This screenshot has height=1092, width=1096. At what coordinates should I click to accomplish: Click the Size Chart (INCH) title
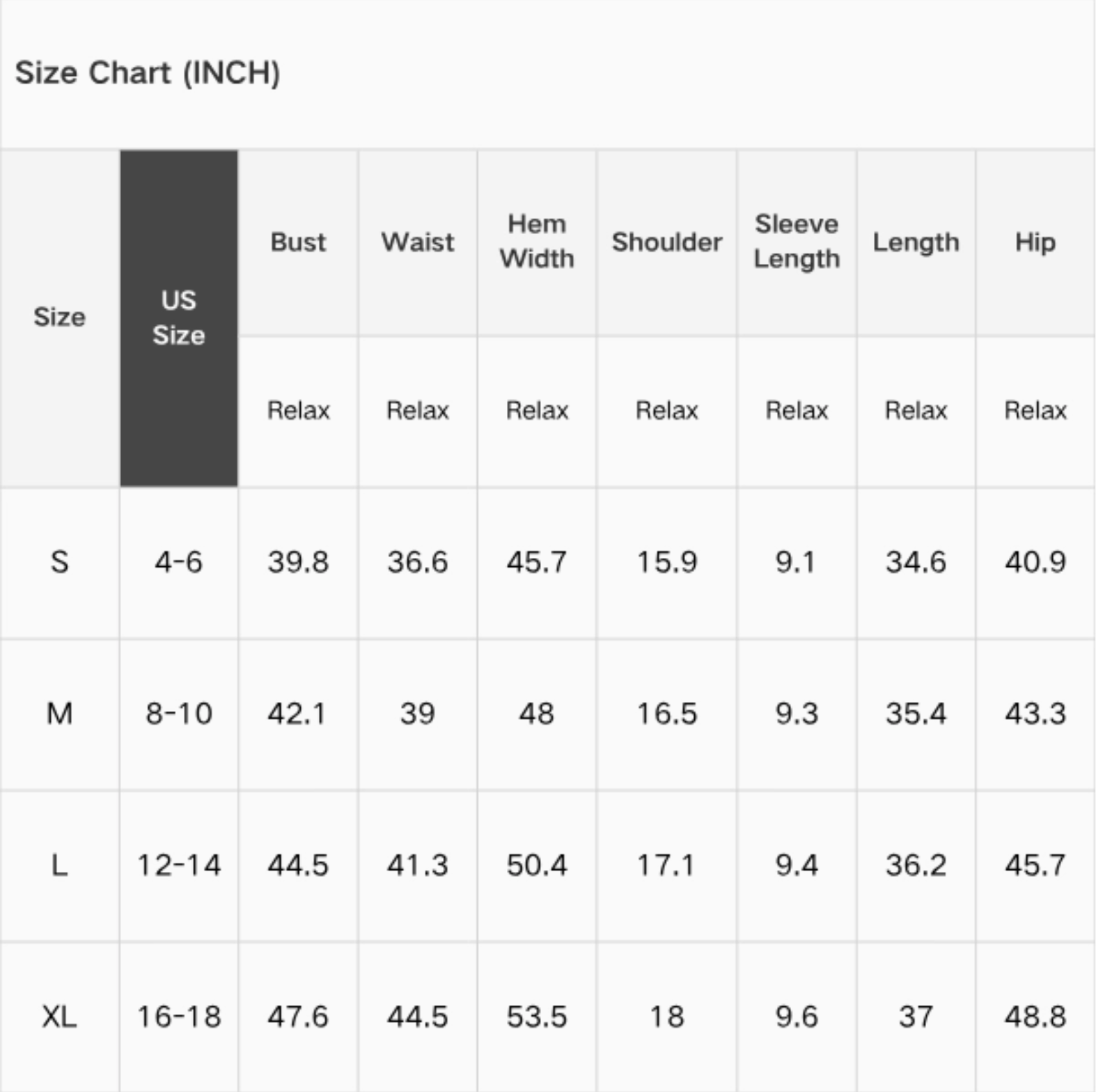(148, 72)
